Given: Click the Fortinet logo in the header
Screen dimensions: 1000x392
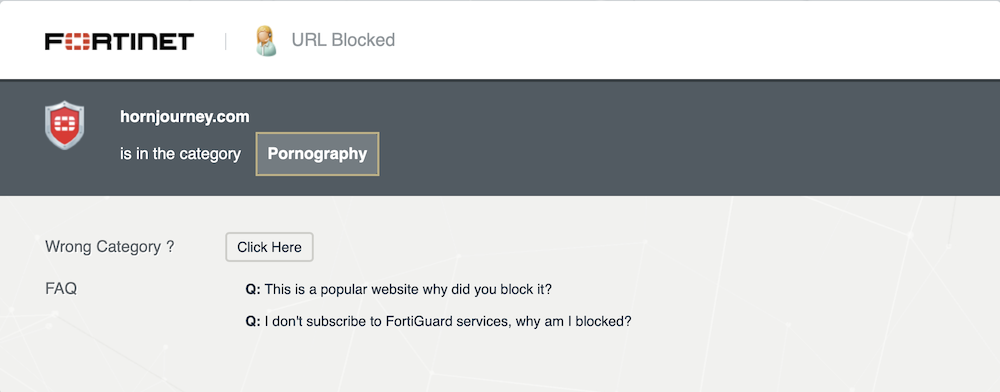Looking at the screenshot, I should point(119,41).
